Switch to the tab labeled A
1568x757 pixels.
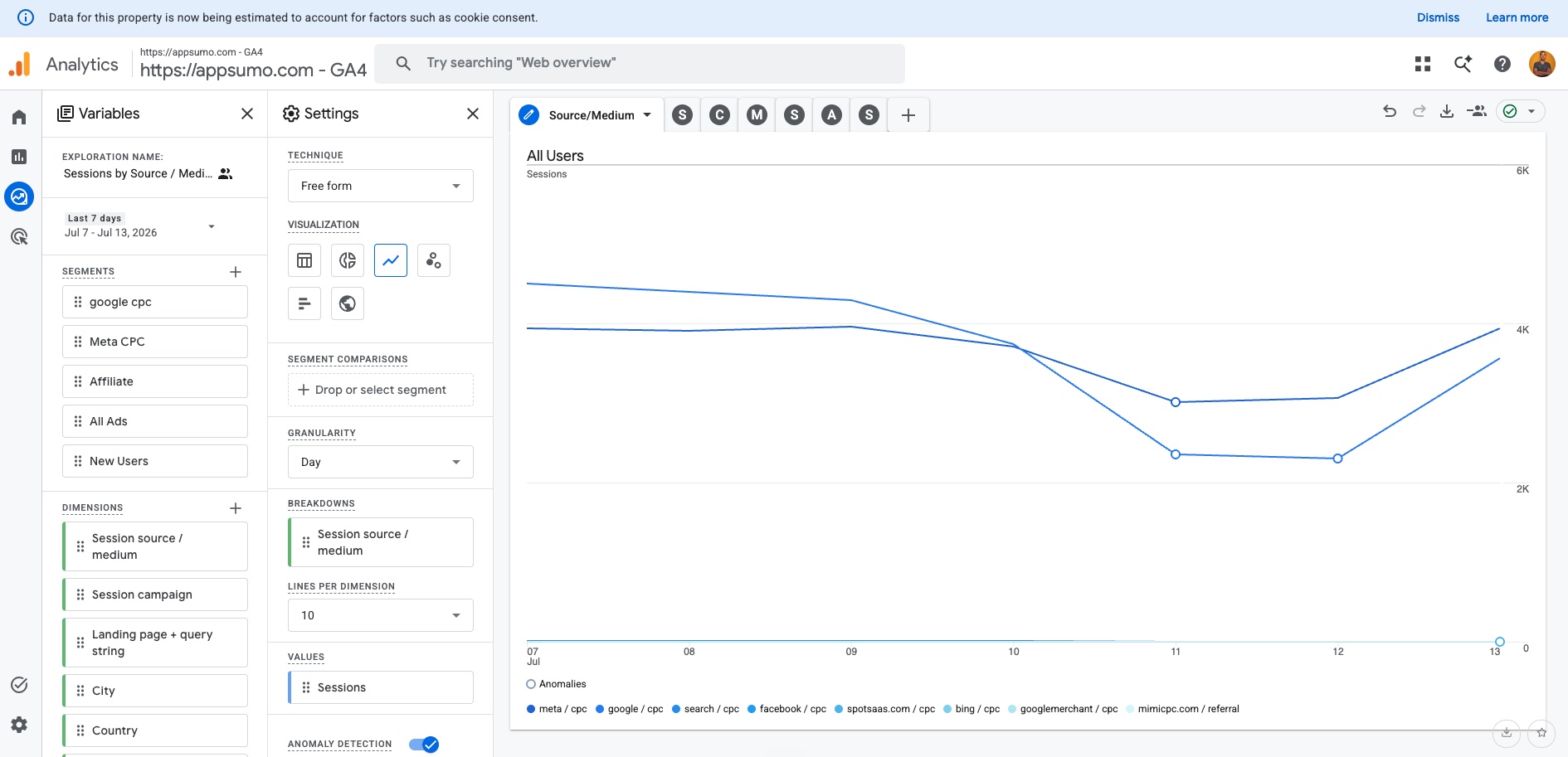832,115
